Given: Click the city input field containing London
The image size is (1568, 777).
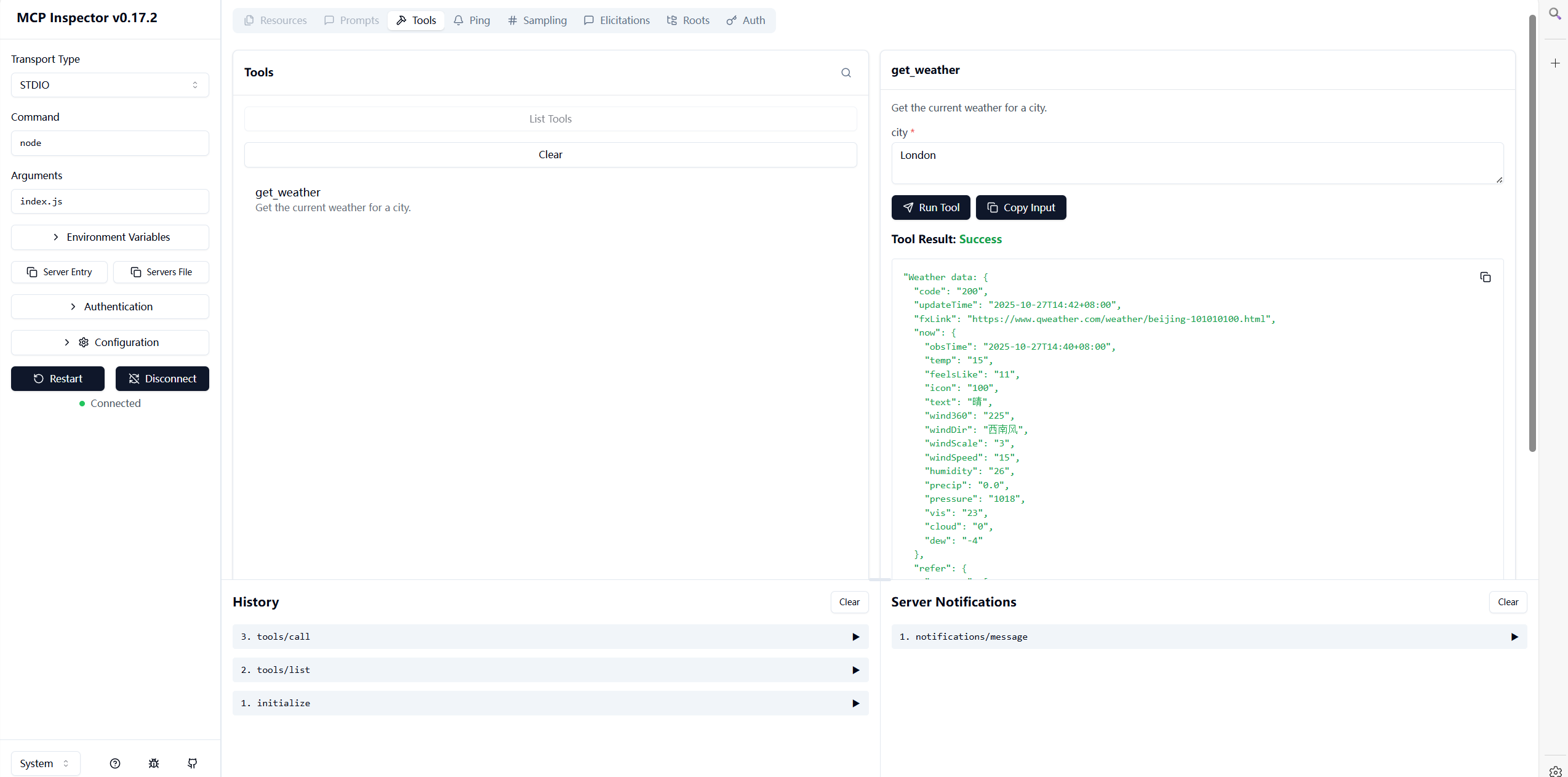Looking at the screenshot, I should pos(1196,163).
